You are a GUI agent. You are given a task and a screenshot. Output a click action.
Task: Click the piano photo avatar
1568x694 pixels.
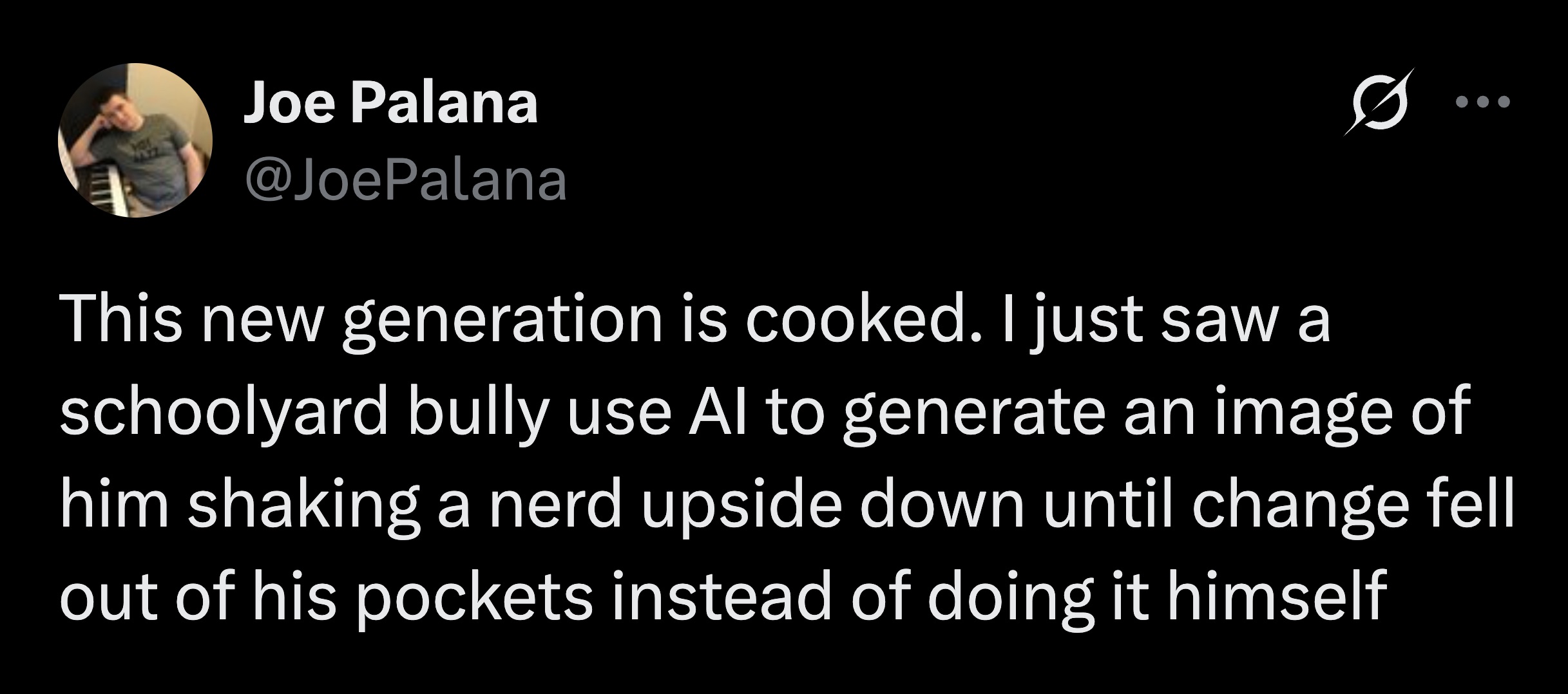click(x=135, y=140)
